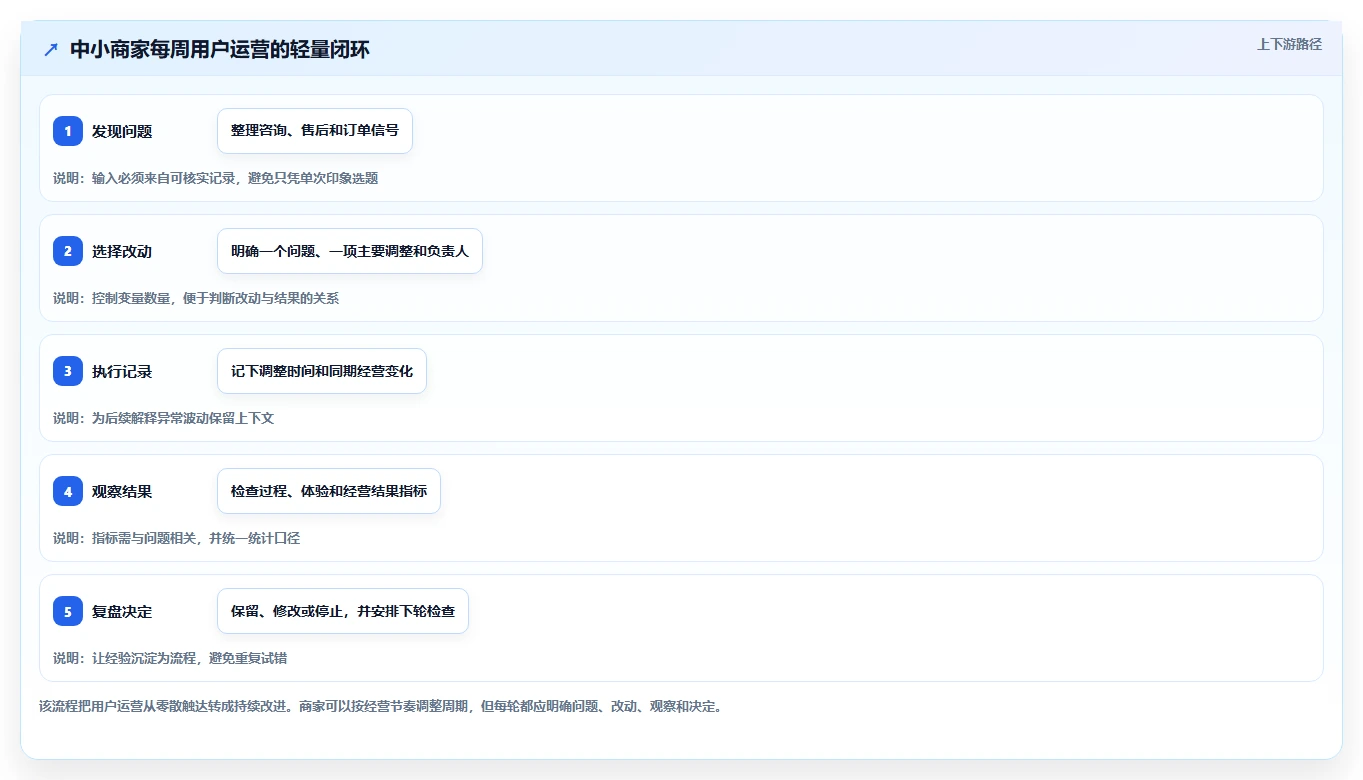
Task: Click the 上下游路径 label
Action: click(x=1289, y=44)
